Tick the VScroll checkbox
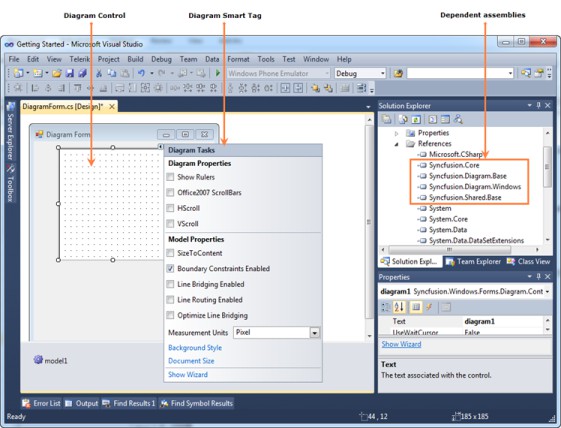561x428 pixels. click(171, 224)
